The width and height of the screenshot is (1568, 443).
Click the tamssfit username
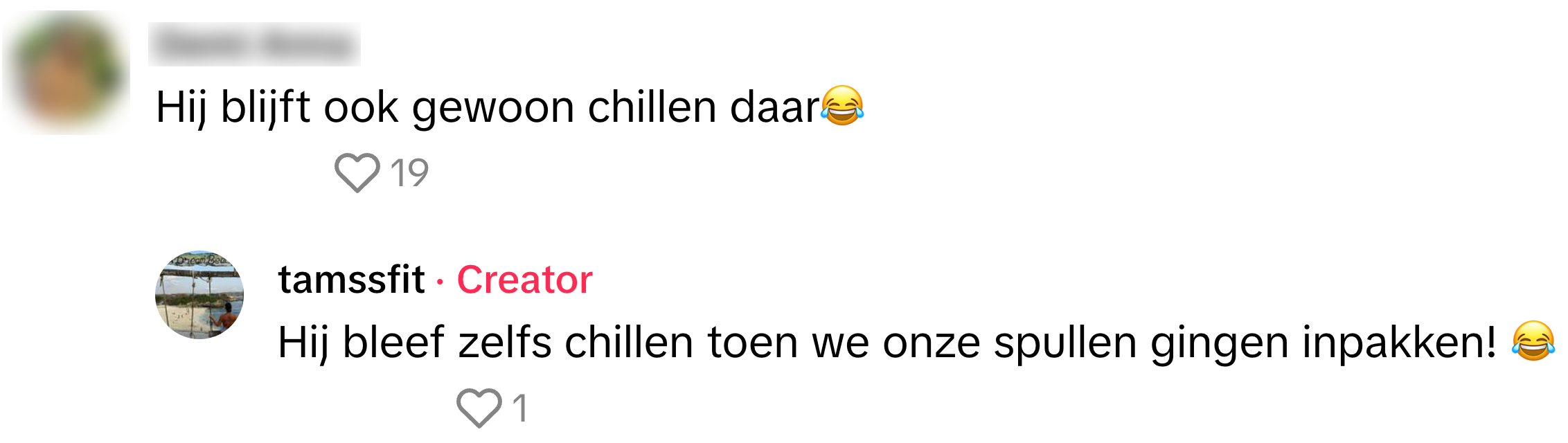tap(351, 280)
